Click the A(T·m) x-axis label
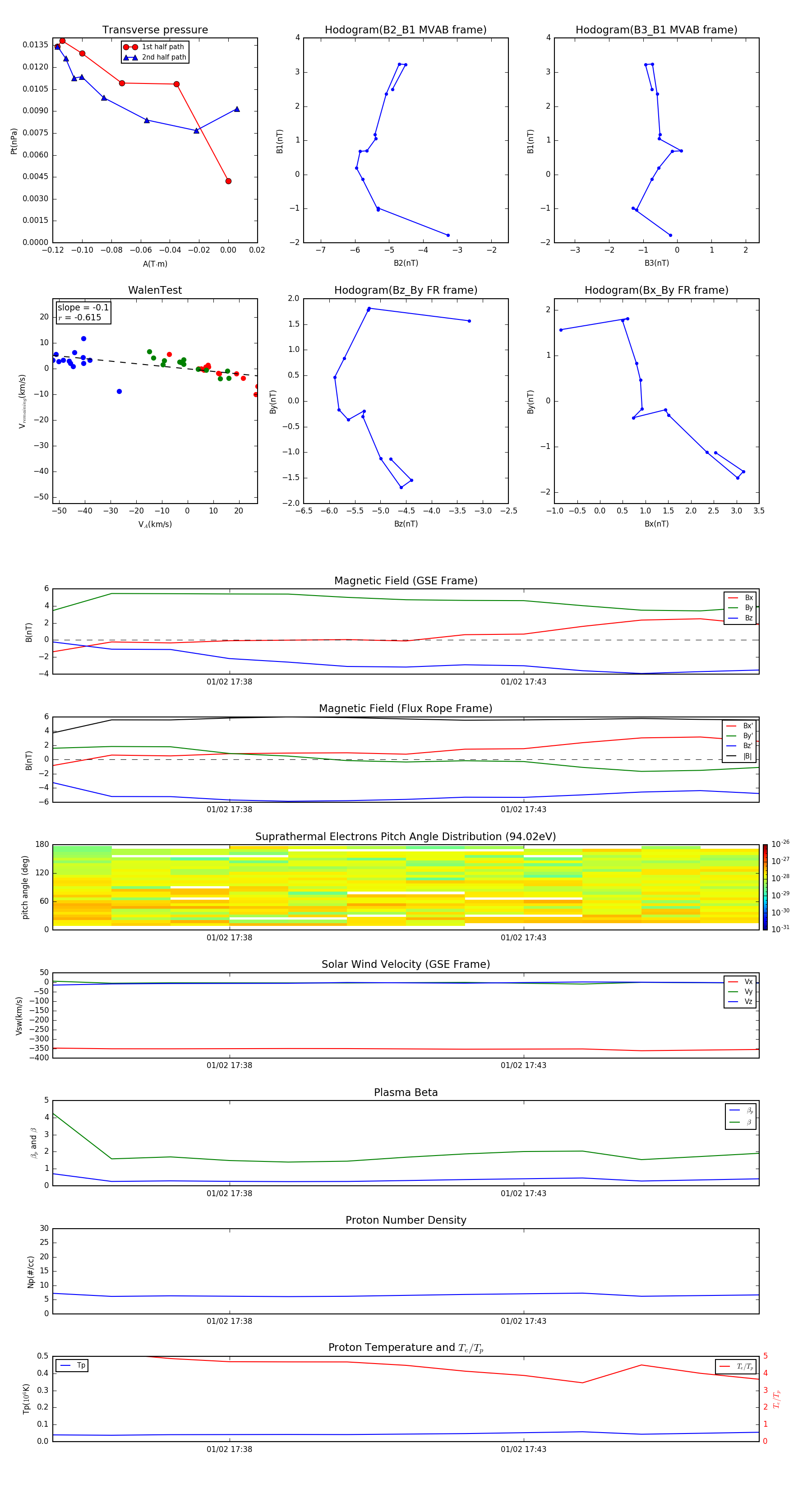812x1489 pixels. [x=155, y=264]
